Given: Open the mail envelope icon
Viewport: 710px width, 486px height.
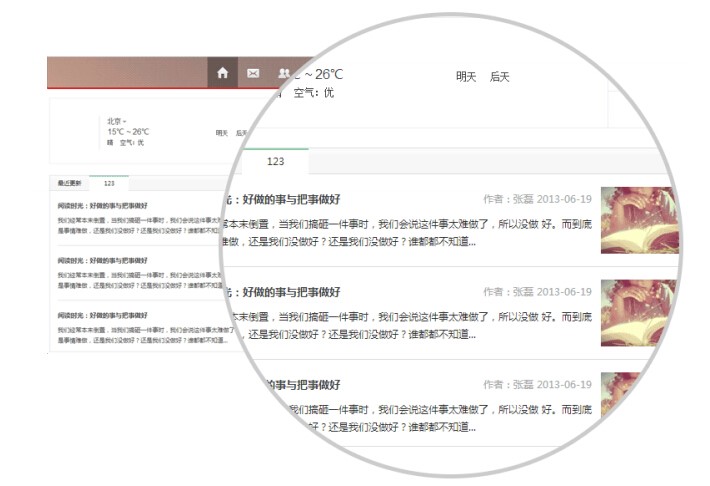Looking at the screenshot, I should click(x=253, y=73).
